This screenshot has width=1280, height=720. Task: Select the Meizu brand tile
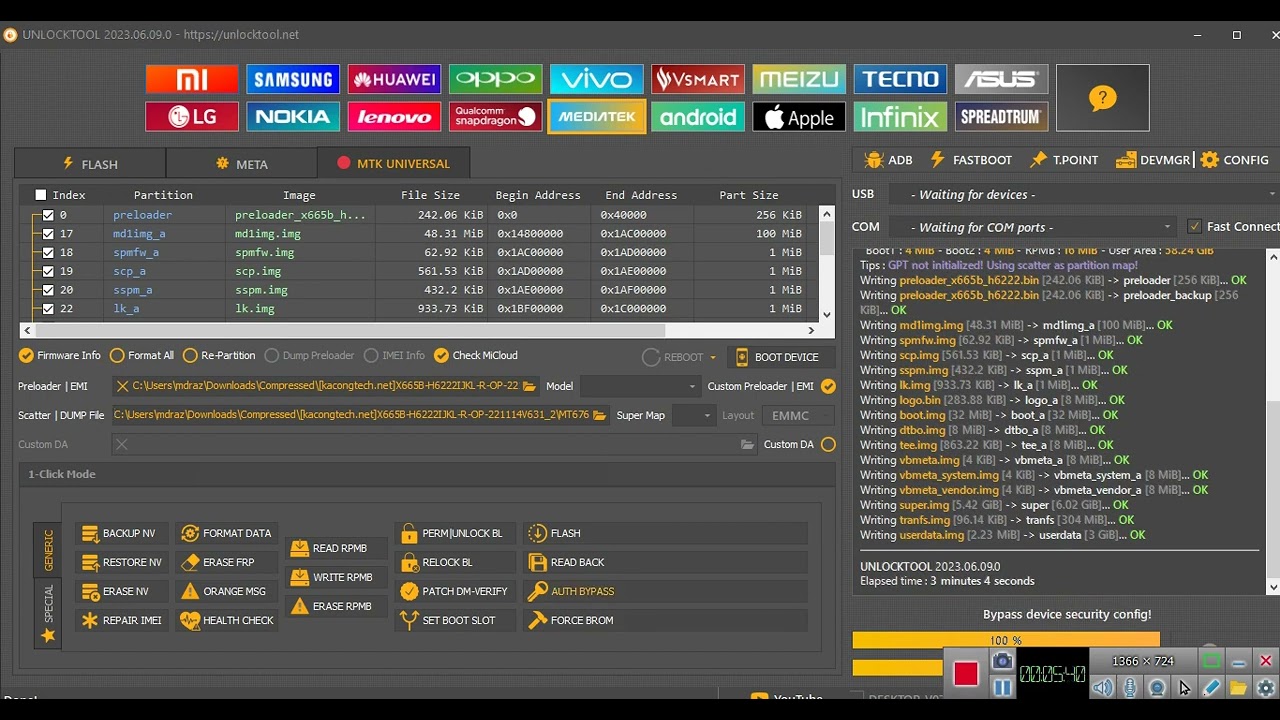pyautogui.click(x=799, y=79)
